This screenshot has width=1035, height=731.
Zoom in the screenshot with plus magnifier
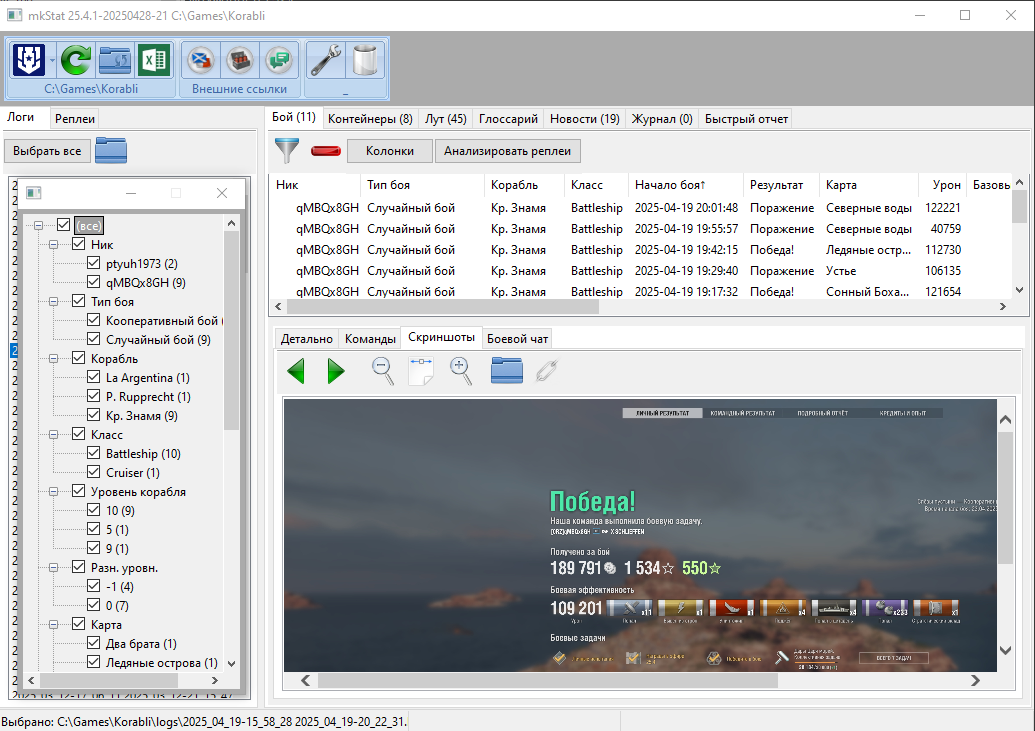click(x=461, y=370)
